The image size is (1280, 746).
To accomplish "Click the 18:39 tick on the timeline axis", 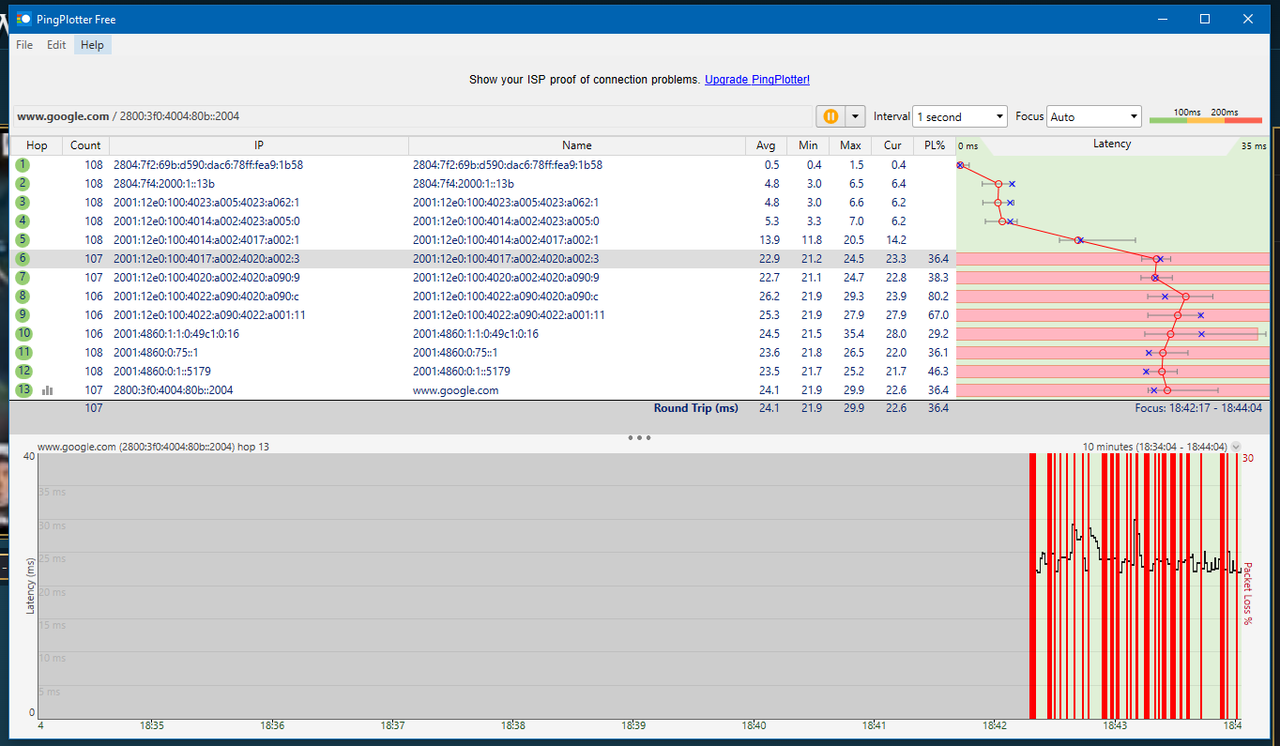I will 633,727.
